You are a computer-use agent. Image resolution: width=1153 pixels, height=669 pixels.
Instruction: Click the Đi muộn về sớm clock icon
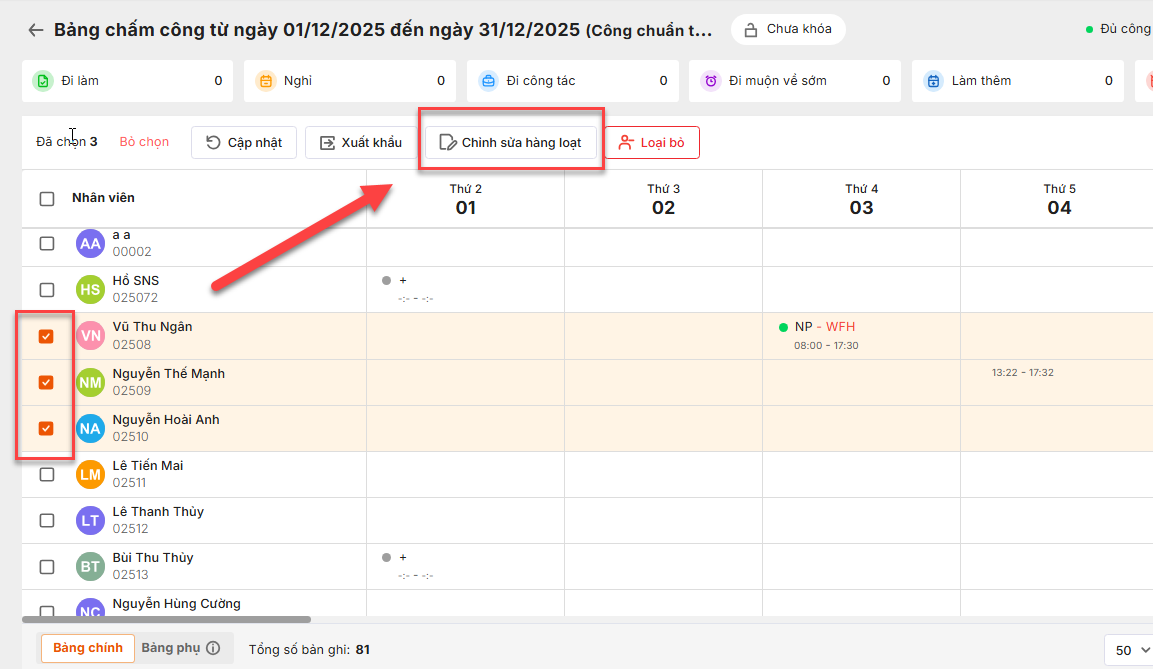tap(710, 81)
